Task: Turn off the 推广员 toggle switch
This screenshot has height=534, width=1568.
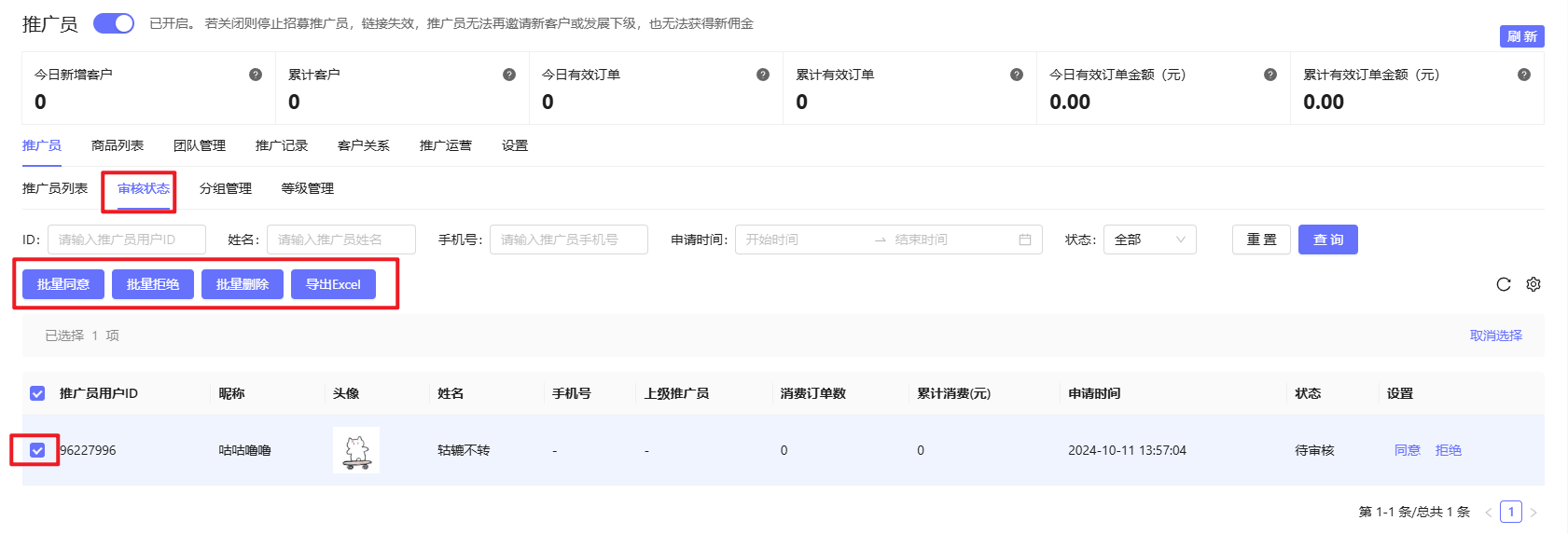Action: [x=114, y=23]
